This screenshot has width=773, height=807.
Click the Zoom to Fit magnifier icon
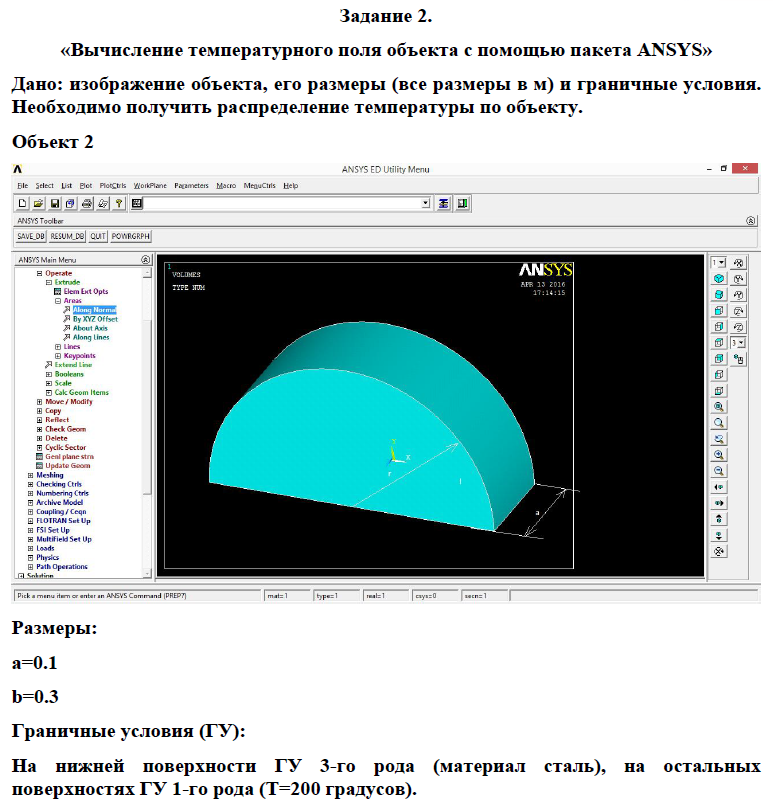click(x=719, y=407)
